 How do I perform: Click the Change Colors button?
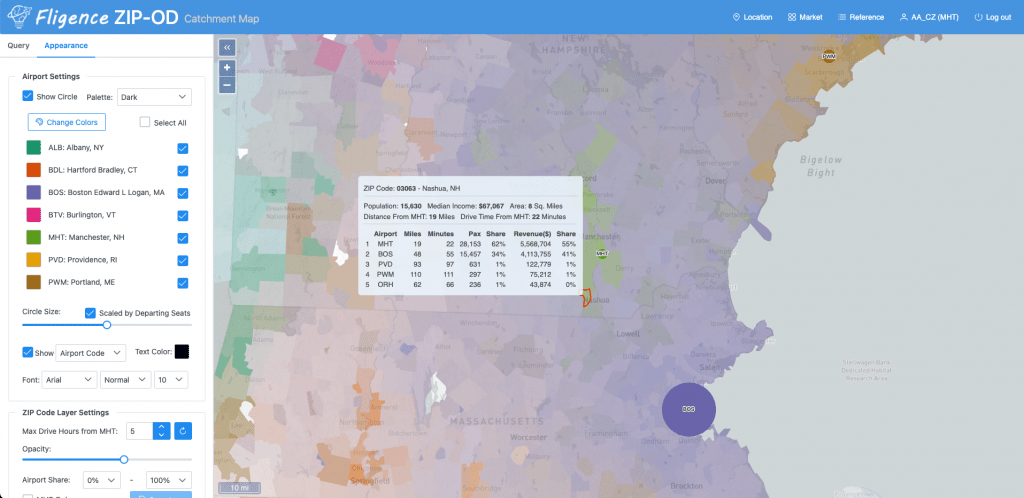67,122
